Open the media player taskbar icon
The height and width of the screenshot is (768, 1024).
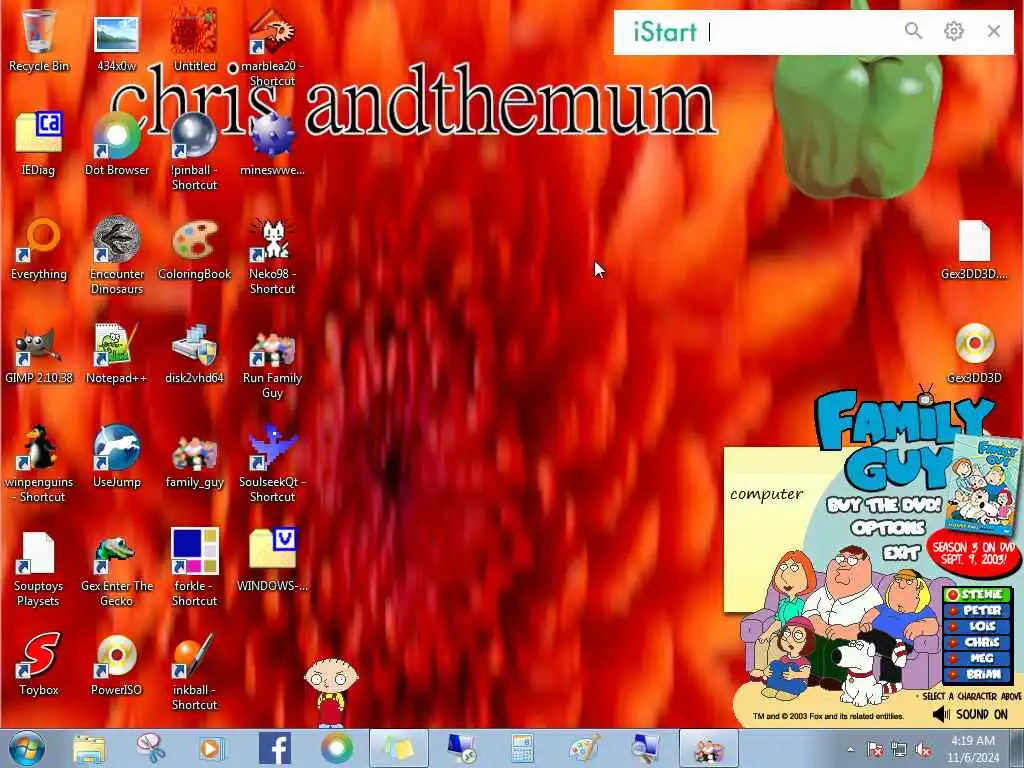tap(212, 748)
